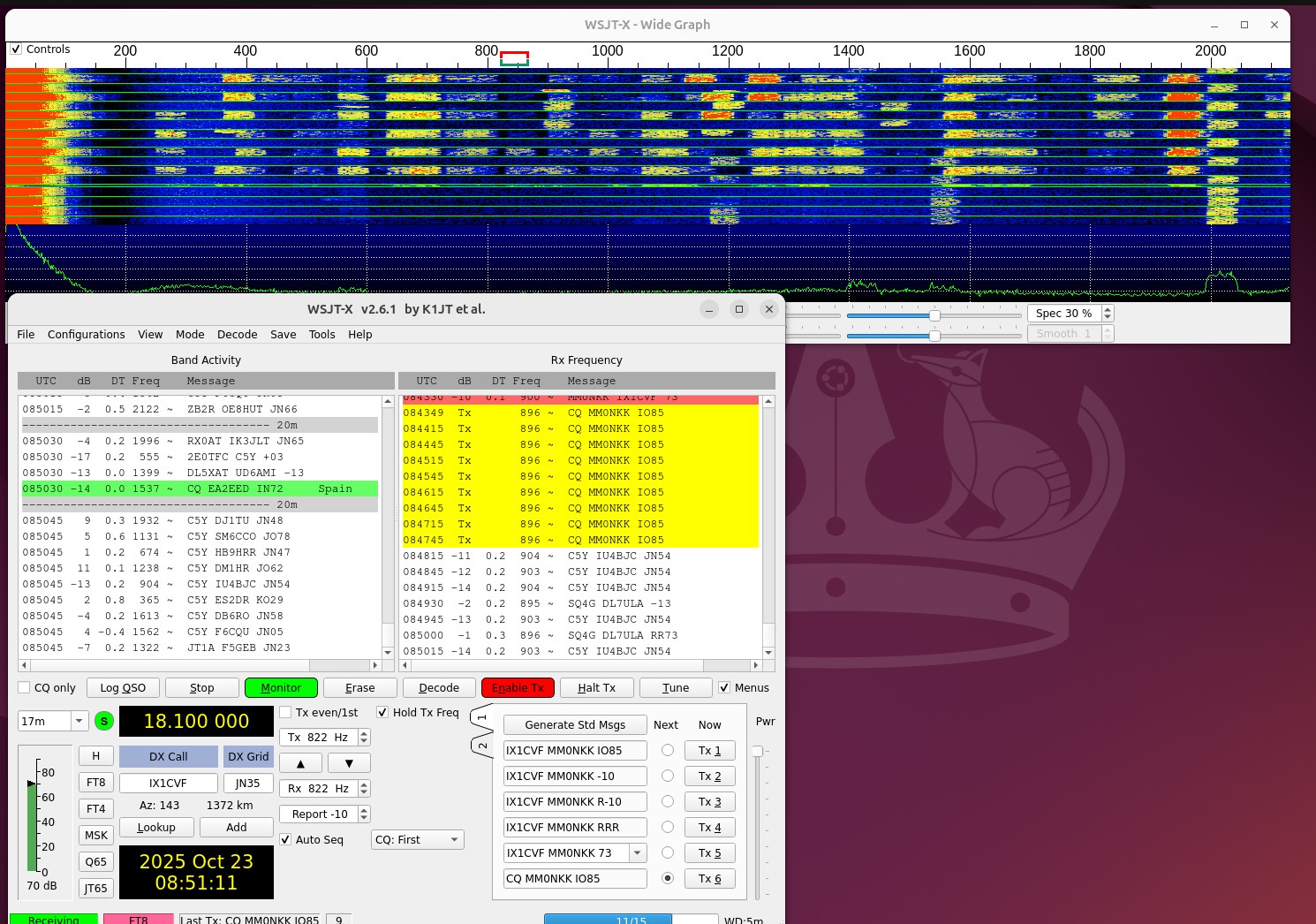Switch to message tab 1

tap(481, 717)
